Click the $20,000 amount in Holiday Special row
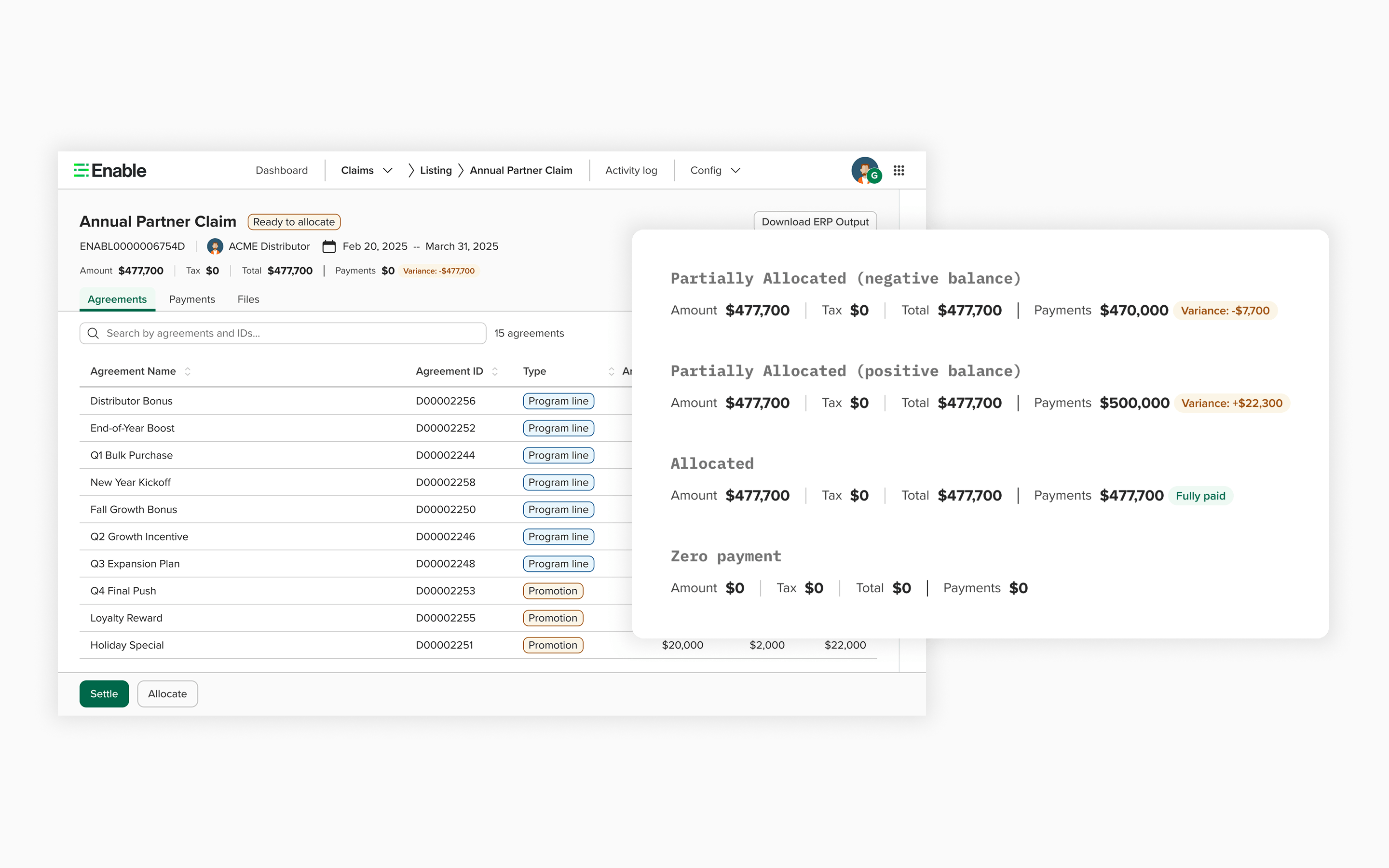The image size is (1389, 868). click(682, 645)
